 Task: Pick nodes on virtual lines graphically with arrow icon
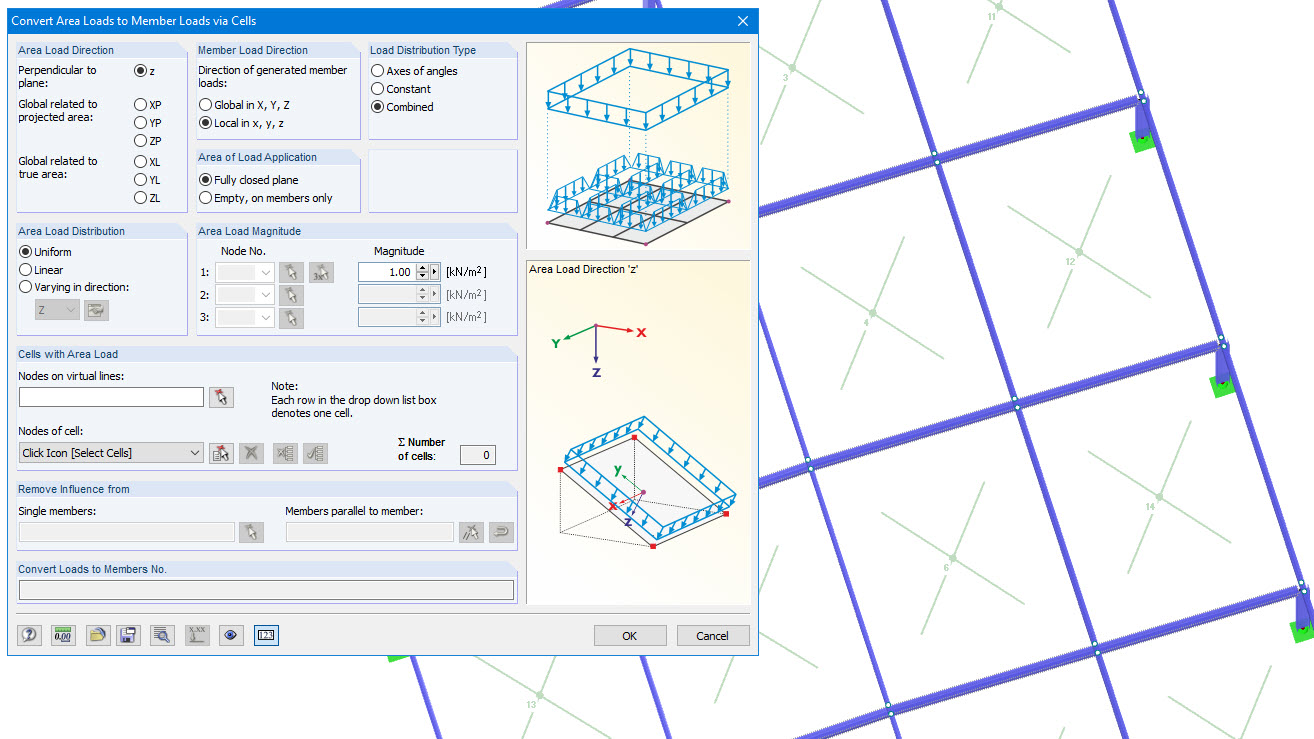point(221,397)
